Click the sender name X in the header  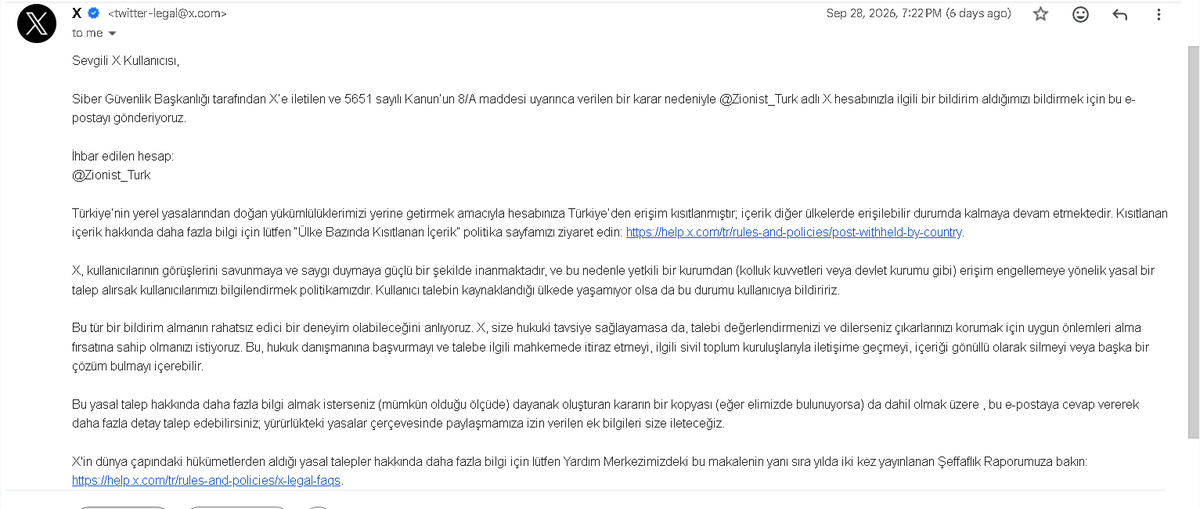78,13
